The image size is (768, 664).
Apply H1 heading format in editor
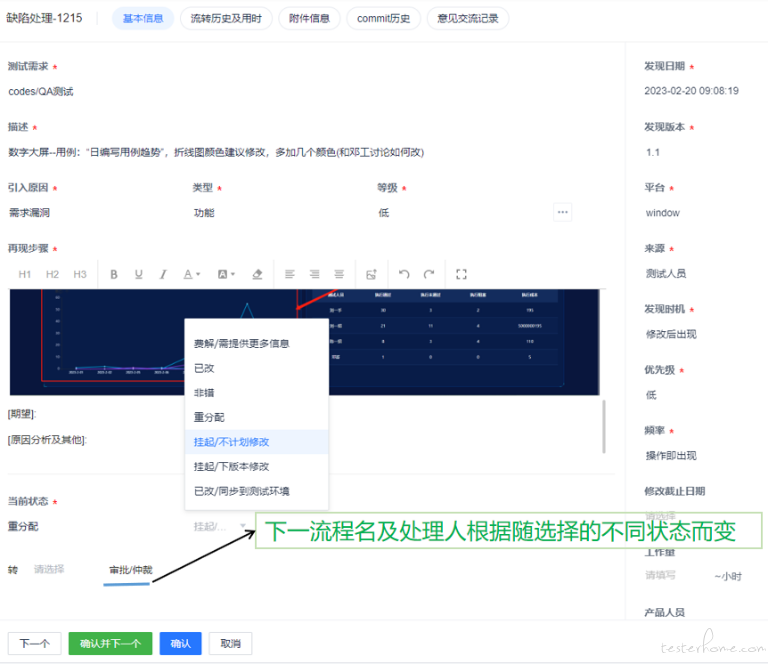coord(25,274)
